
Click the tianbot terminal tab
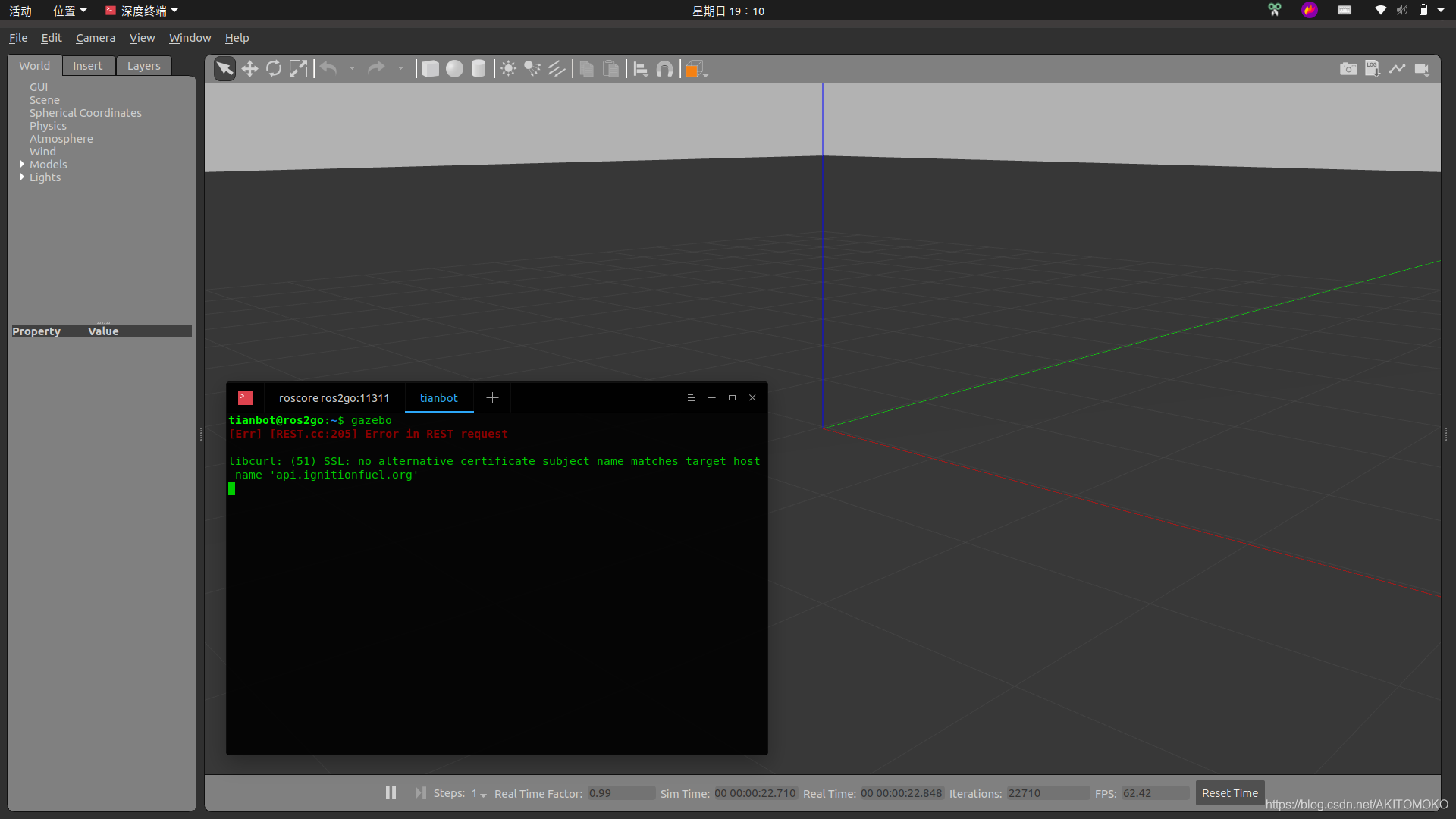438,397
